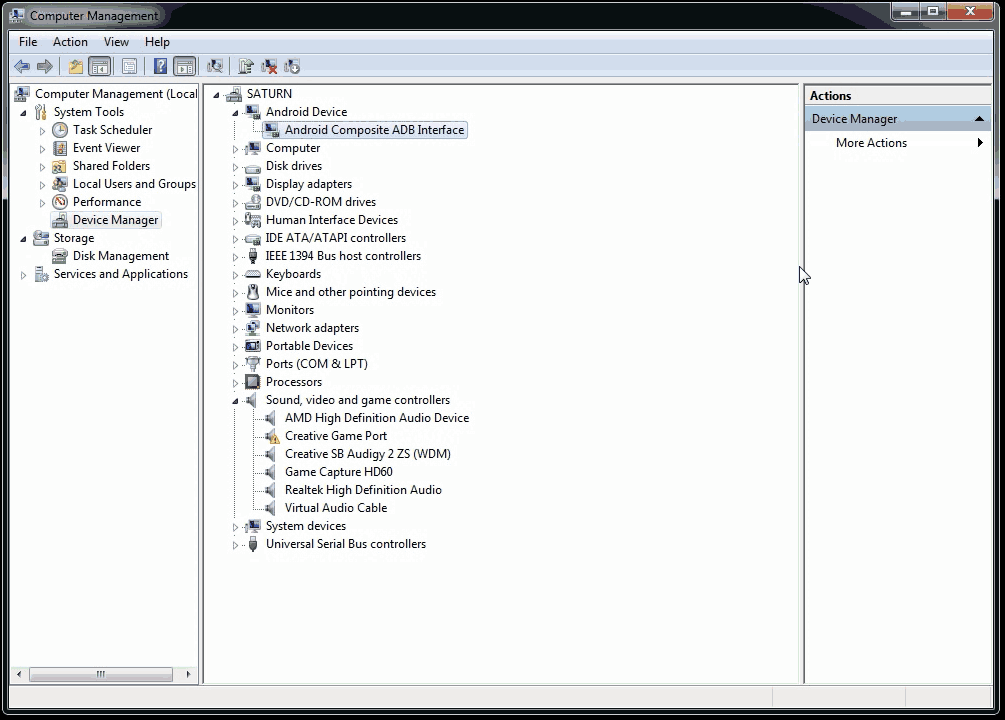
Task: Toggle the Show/Hide Console Tree icon
Action: (99, 66)
